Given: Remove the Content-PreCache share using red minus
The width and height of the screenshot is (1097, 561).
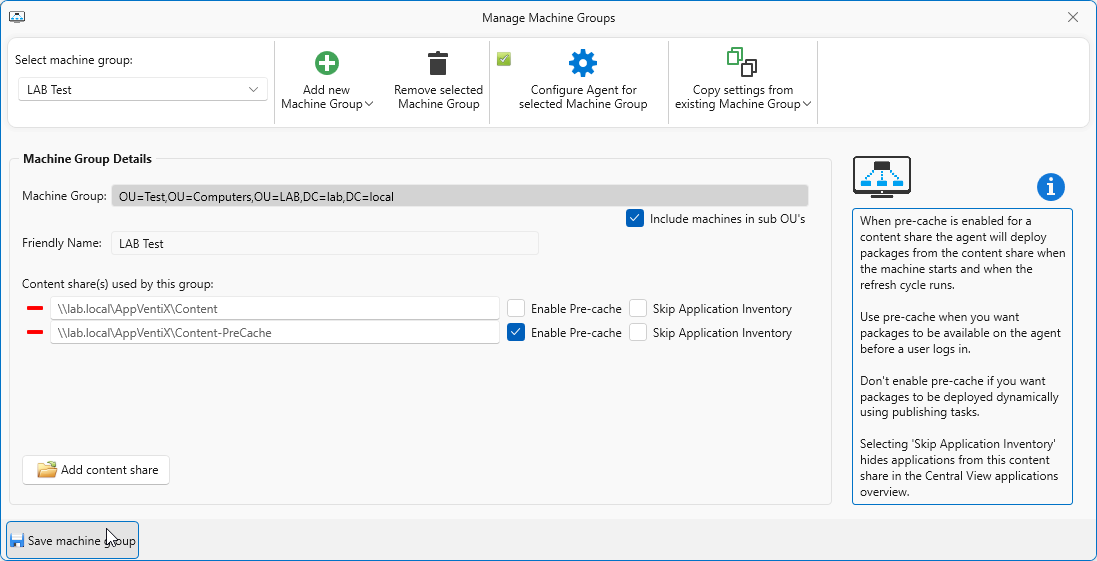Looking at the screenshot, I should coord(36,333).
